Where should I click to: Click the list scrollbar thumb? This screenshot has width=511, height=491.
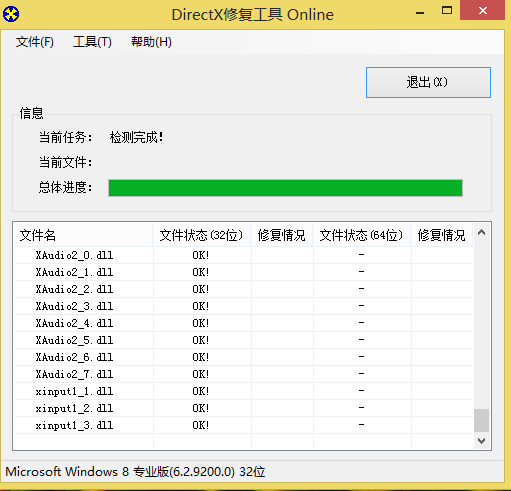[x=481, y=420]
